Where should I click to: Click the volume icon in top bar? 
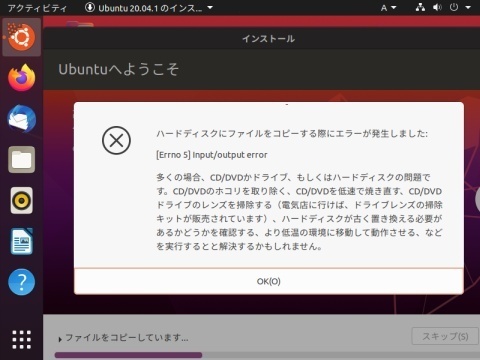click(x=437, y=7)
